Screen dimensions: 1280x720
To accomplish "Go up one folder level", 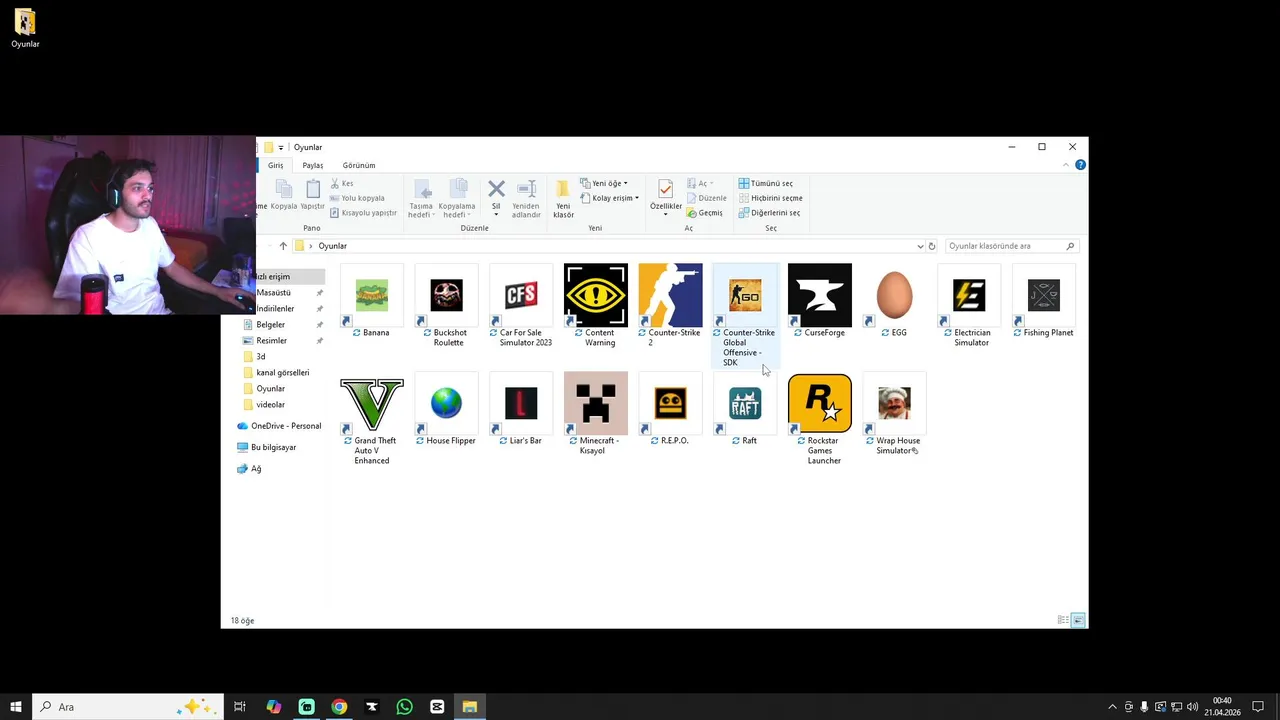I will 283,246.
